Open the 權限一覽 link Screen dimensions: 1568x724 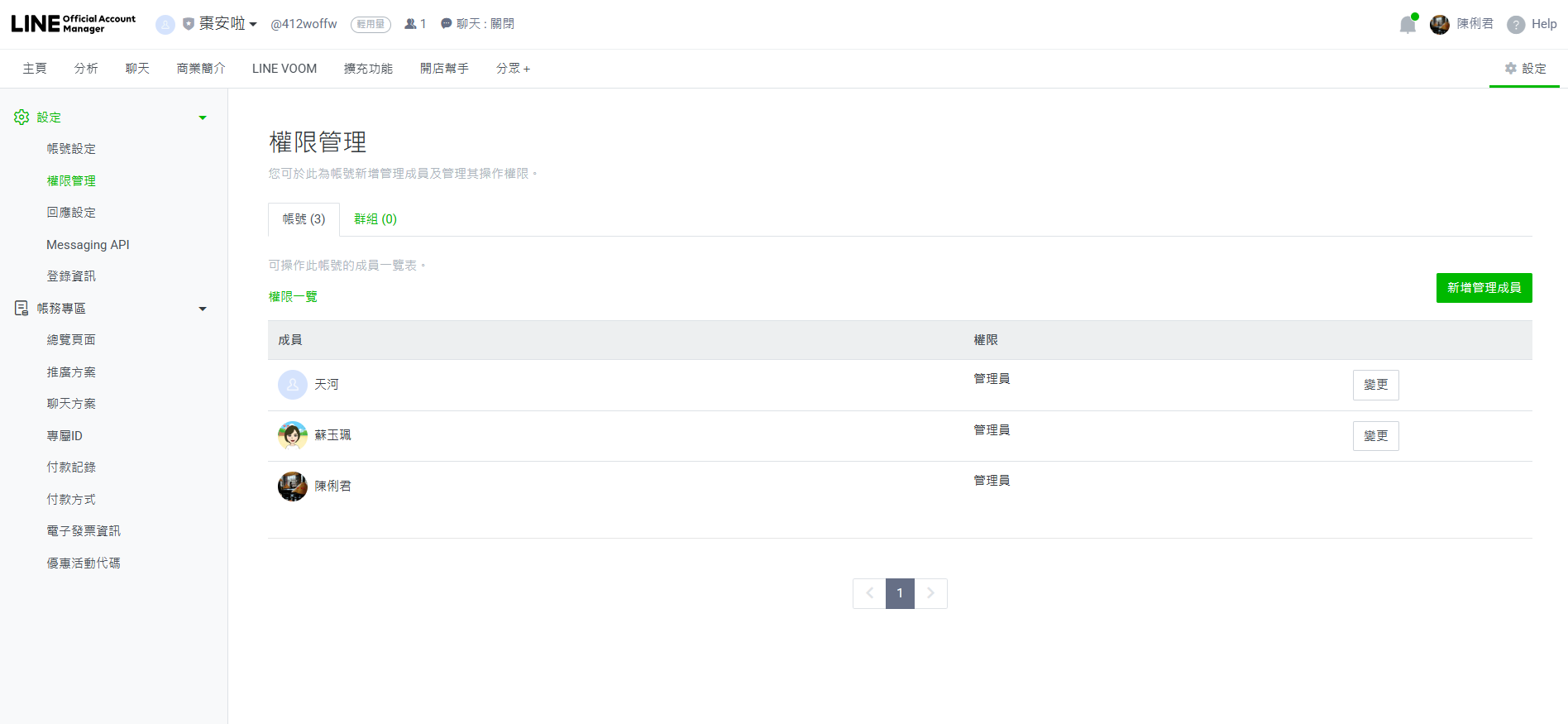293,297
